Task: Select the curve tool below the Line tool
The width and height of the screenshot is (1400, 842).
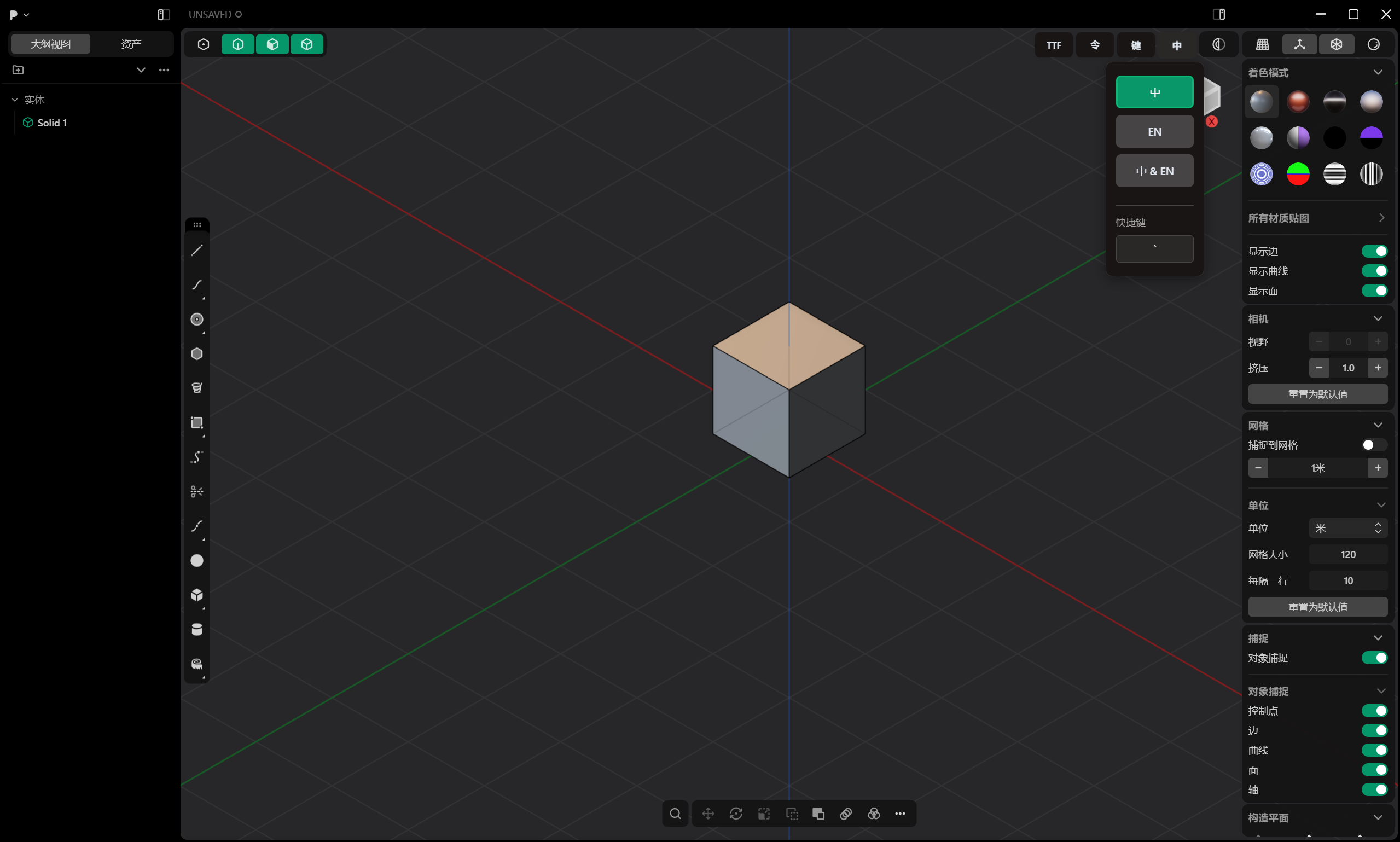Action: (x=197, y=285)
